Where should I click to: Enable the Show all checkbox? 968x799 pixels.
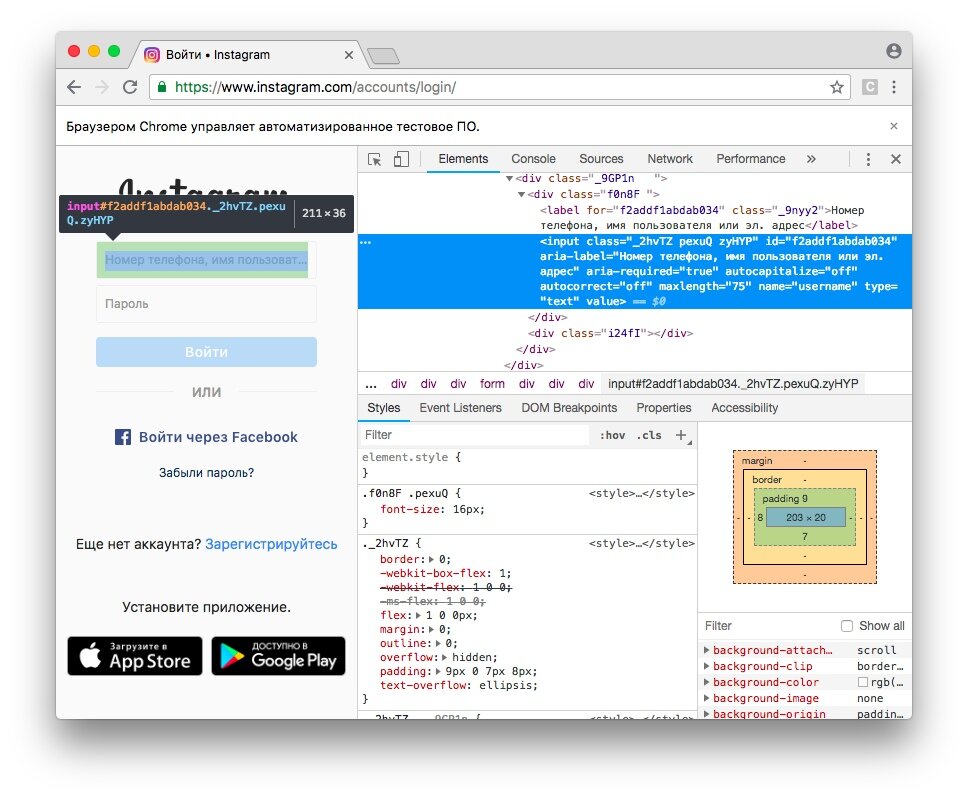point(847,626)
